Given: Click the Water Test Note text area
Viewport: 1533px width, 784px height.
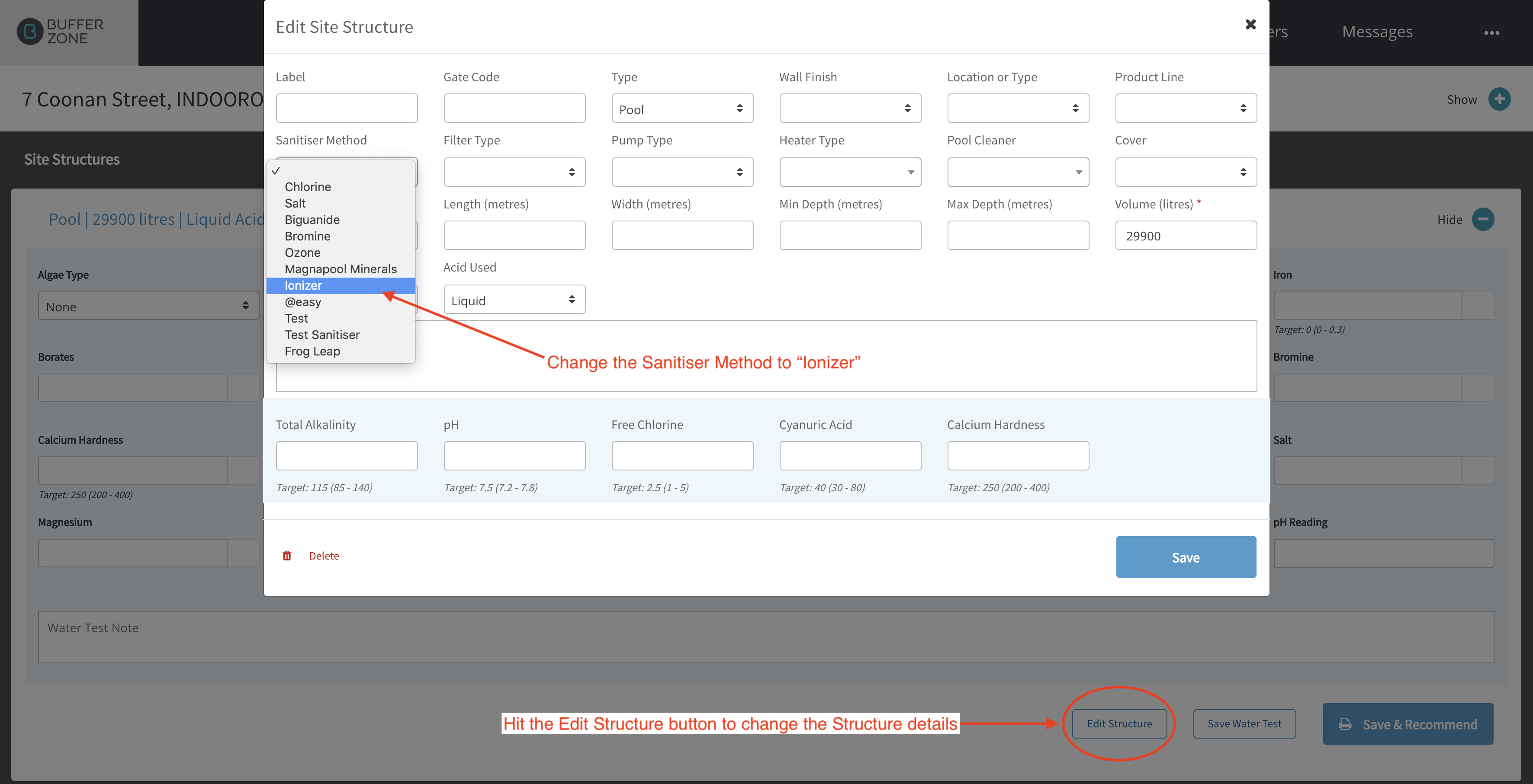Looking at the screenshot, I should pos(766,637).
